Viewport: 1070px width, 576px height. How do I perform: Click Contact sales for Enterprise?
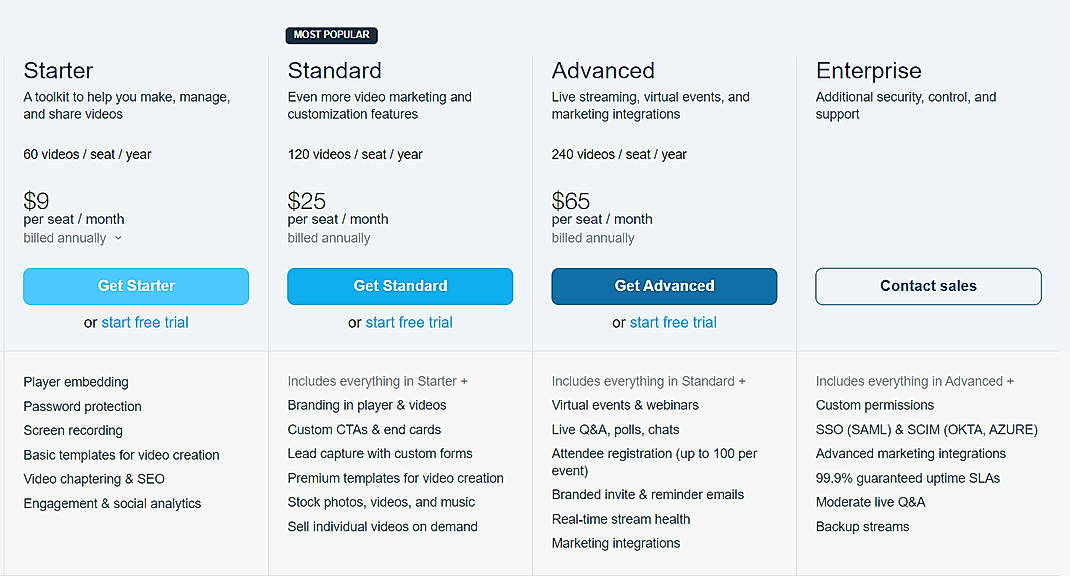click(x=928, y=286)
